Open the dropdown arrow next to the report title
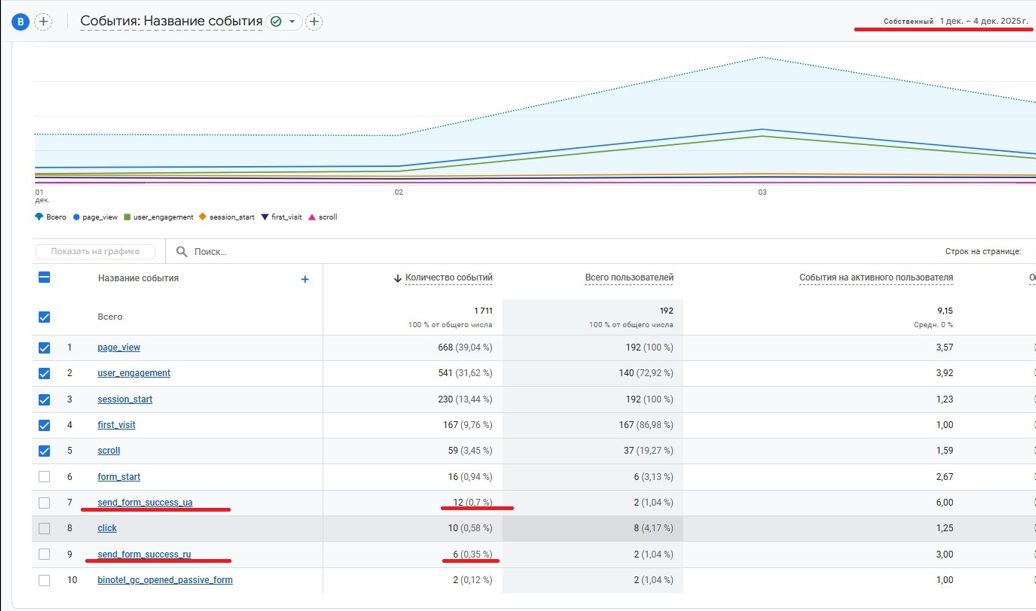 [x=292, y=22]
